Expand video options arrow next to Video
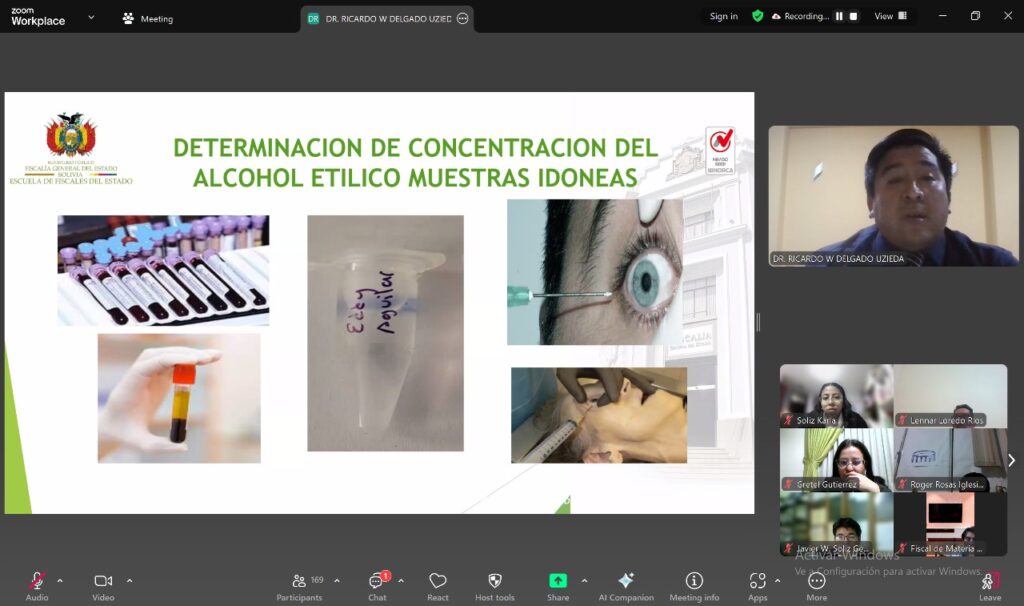 click(x=129, y=581)
